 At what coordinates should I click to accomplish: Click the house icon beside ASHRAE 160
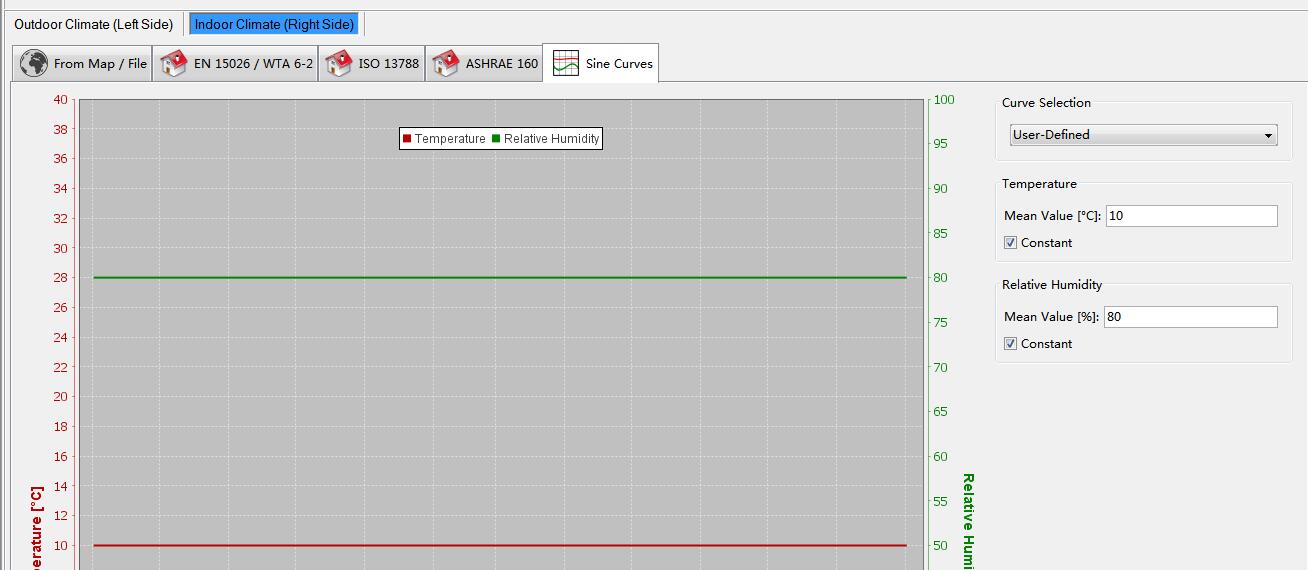pos(446,63)
